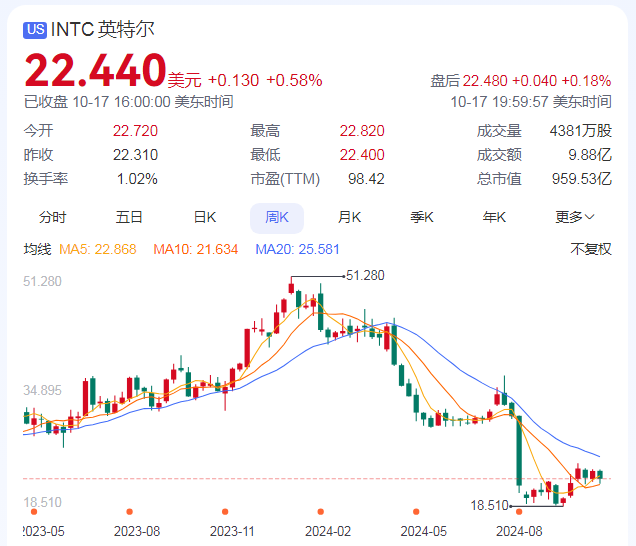The width and height of the screenshot is (636, 546).
Task: Click the 昨收 value 22.310
Action: [135, 155]
